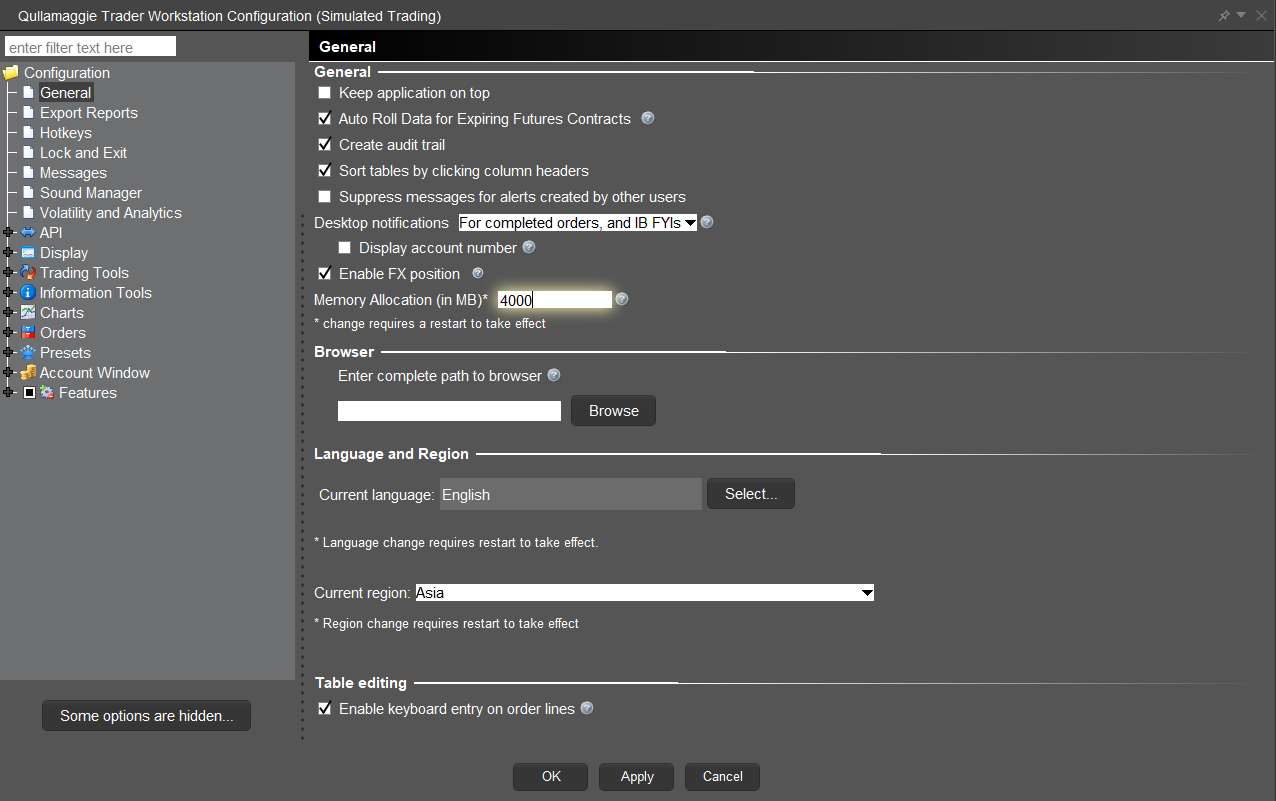Open the Desktop notifications dropdown
This screenshot has width=1276, height=801.
577,223
